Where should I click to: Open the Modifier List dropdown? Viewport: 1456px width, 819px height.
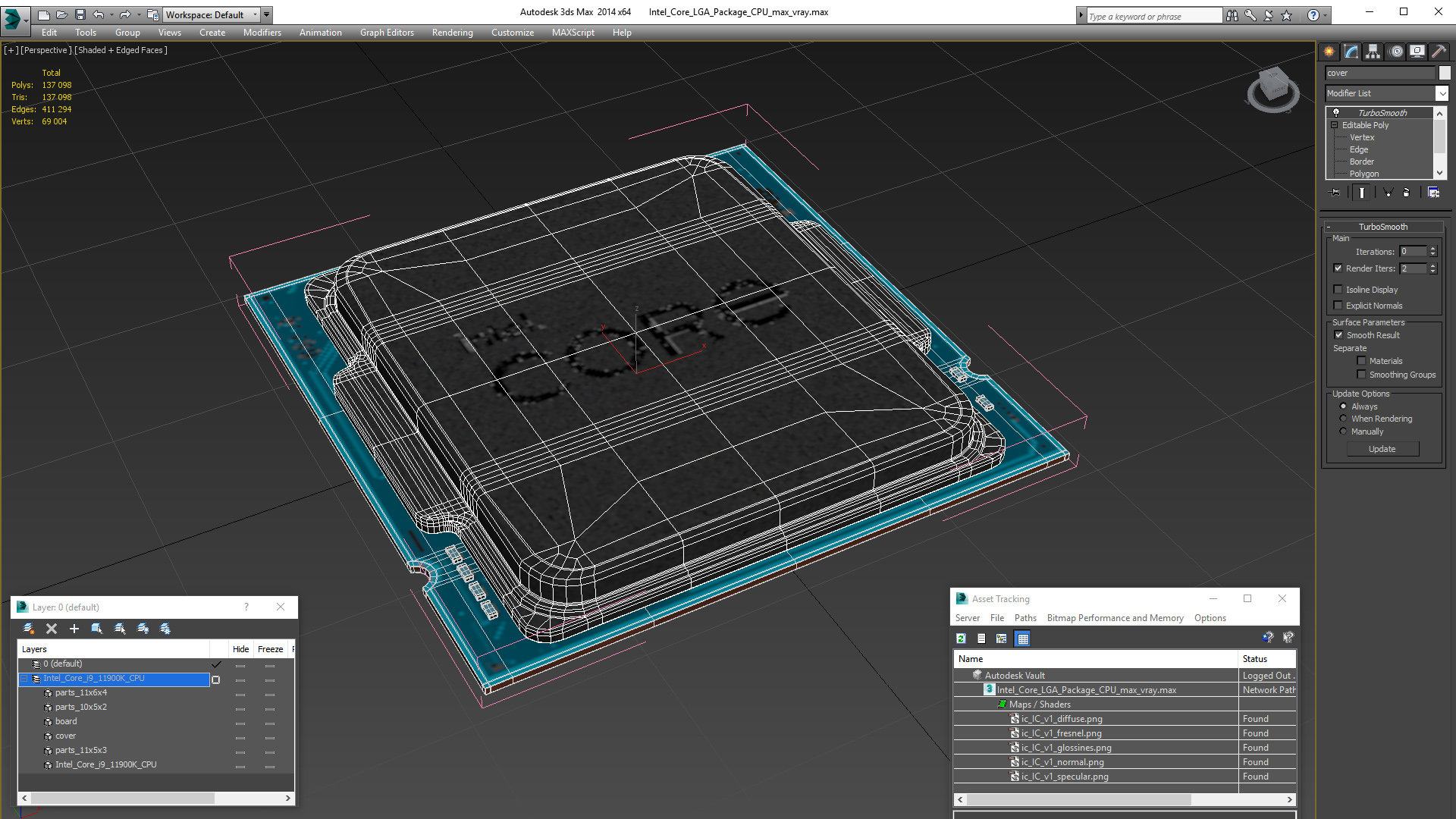(x=1441, y=93)
